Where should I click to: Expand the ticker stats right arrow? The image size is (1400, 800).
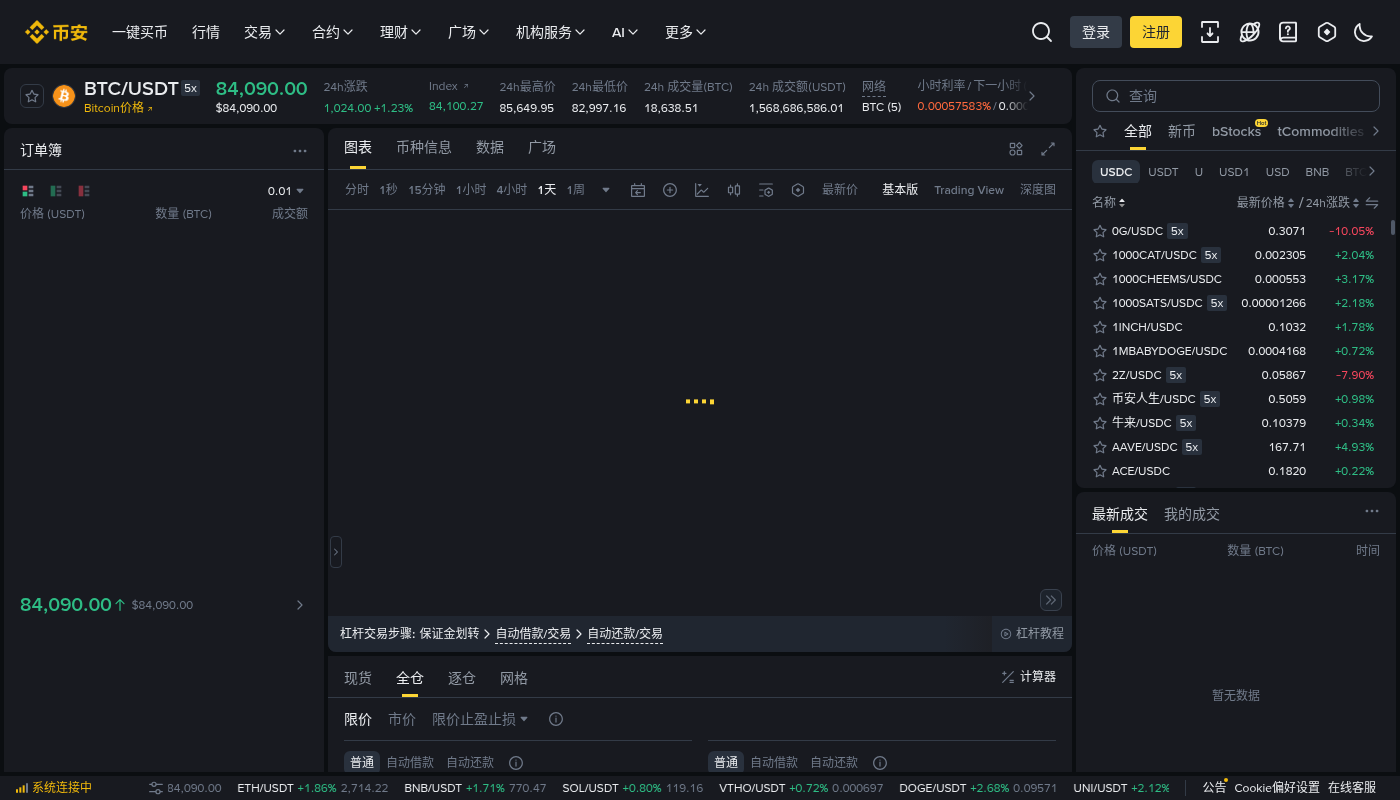[1032, 97]
